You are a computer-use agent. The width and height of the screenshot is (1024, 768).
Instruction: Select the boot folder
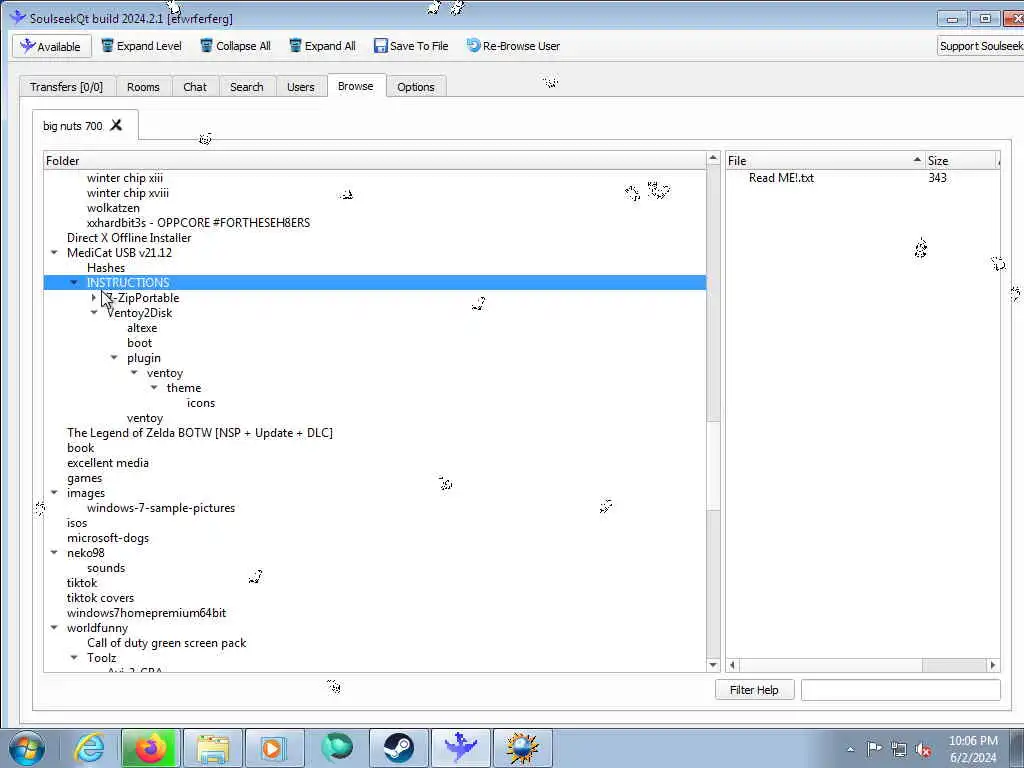139,343
